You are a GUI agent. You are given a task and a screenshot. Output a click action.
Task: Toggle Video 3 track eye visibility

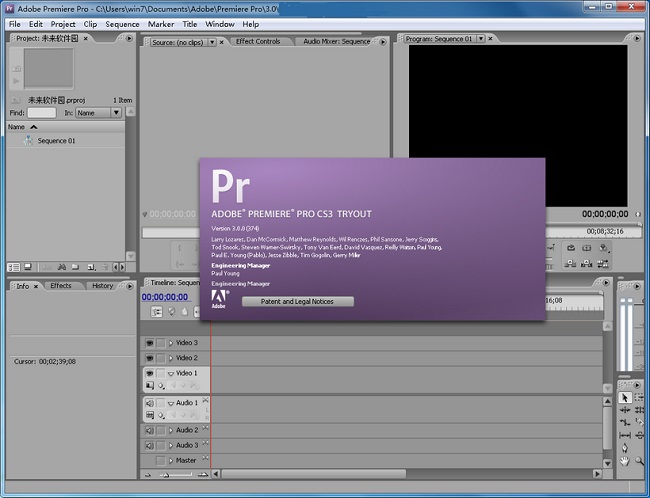pos(149,343)
